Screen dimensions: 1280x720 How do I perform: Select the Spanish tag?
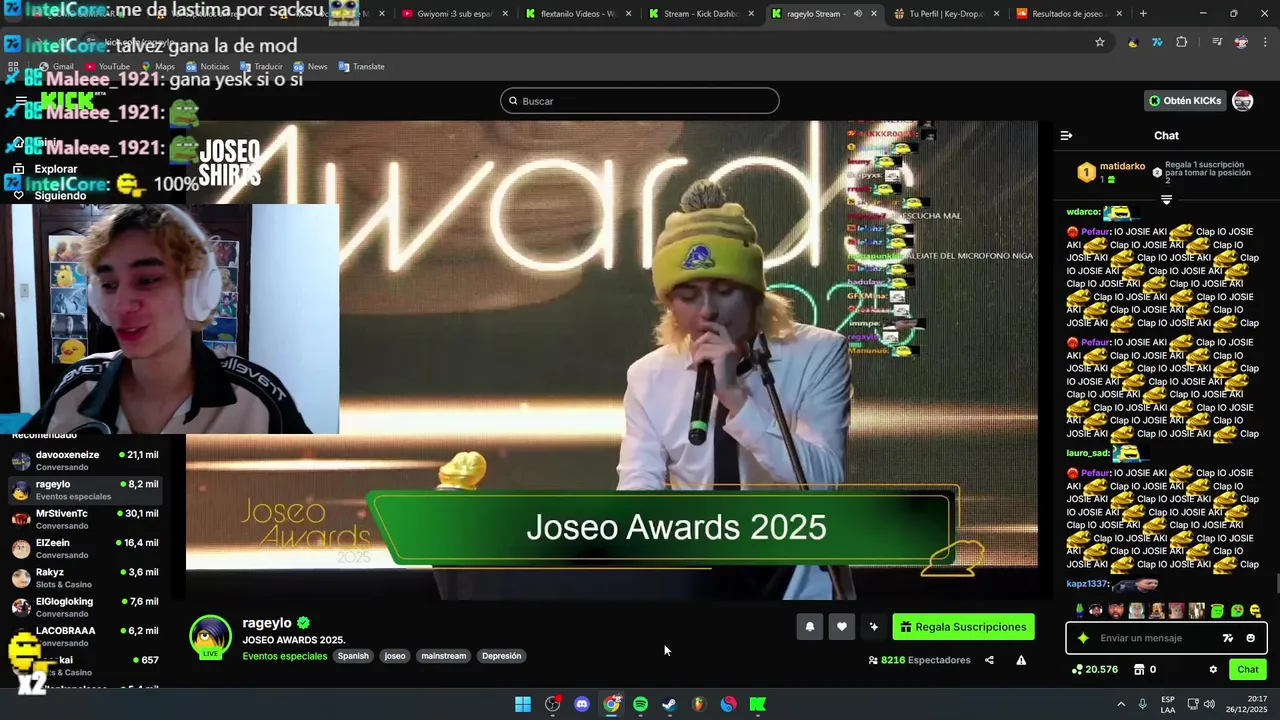point(353,656)
